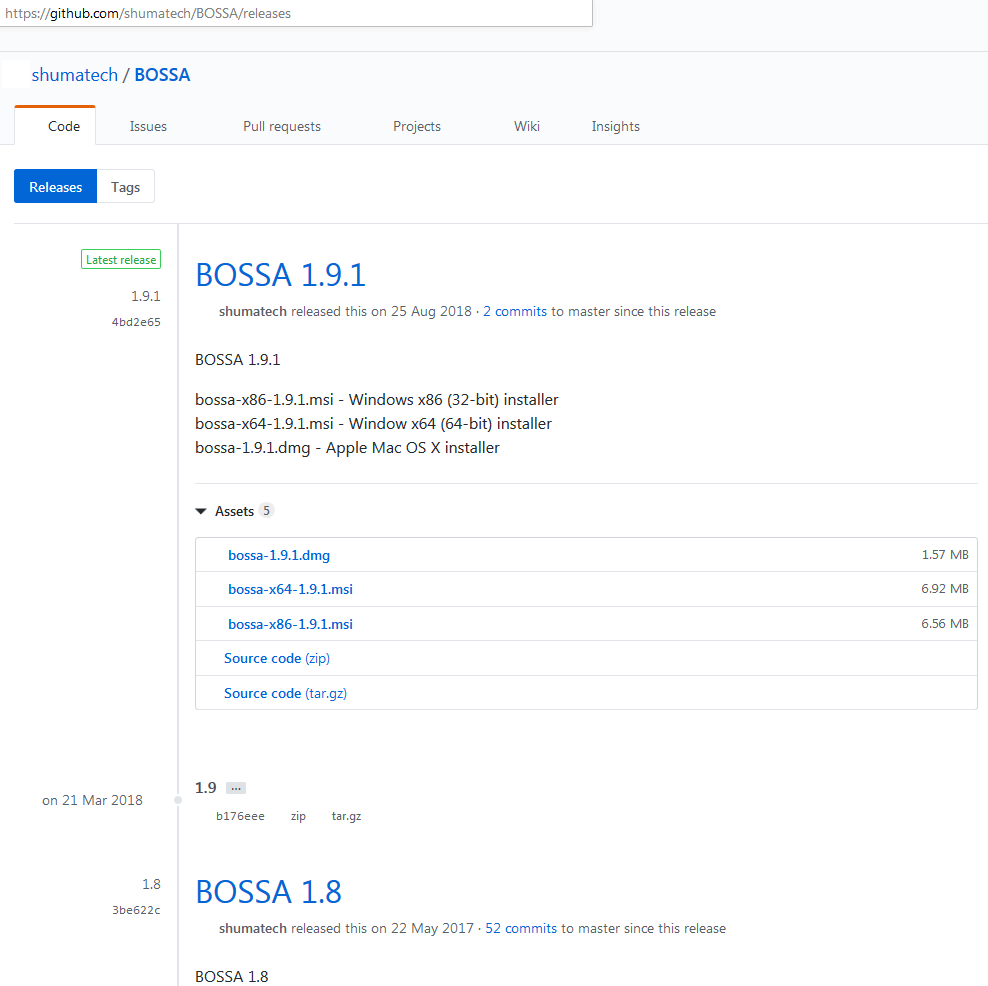Download bossa-x86-1.9.1.msi installer
This screenshot has width=988, height=986.
coord(290,624)
